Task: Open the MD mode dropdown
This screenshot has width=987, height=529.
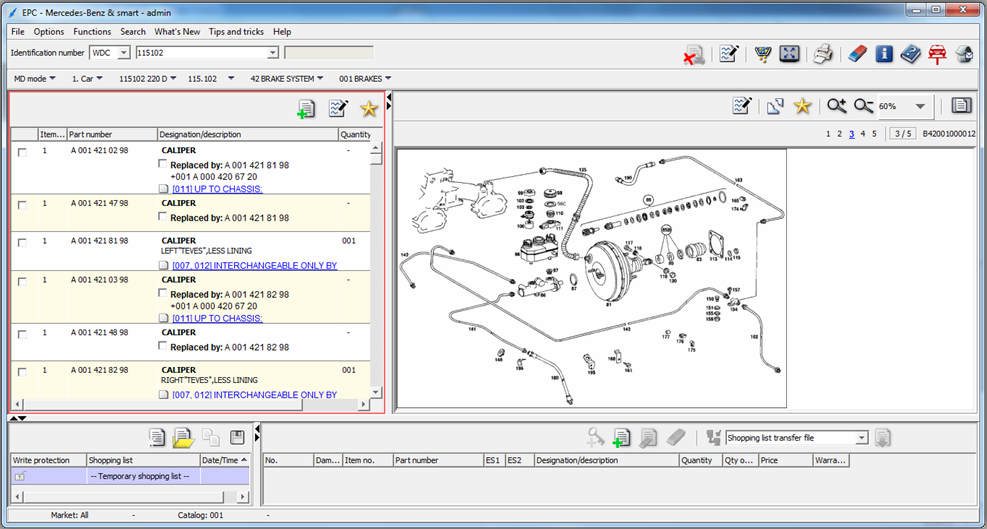Action: pos(35,79)
